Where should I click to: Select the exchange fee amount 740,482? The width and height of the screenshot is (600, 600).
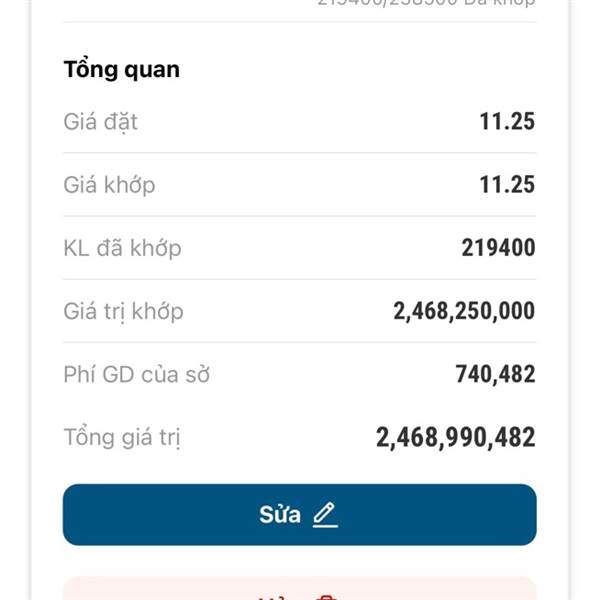click(496, 375)
